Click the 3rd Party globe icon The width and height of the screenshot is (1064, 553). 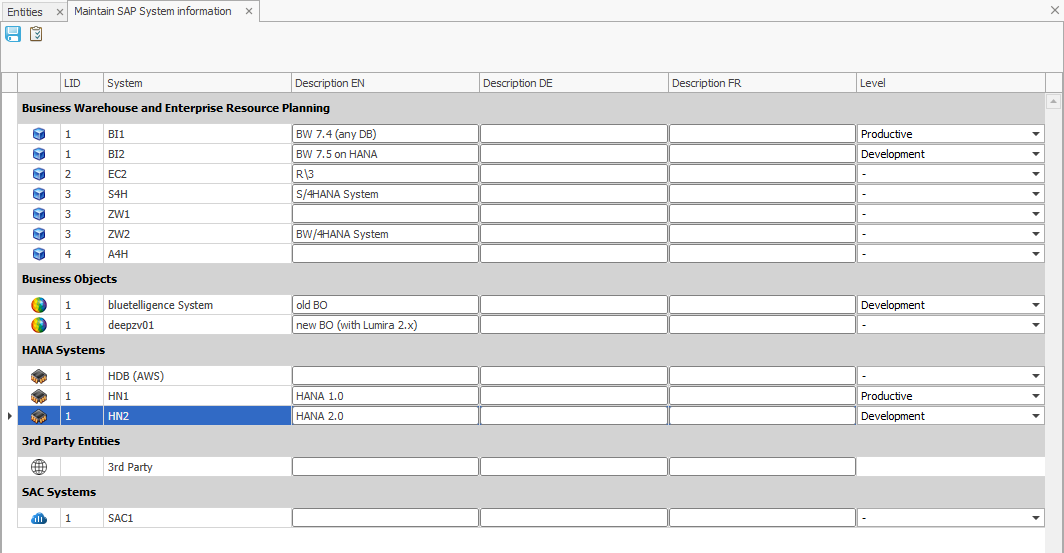pos(39,467)
